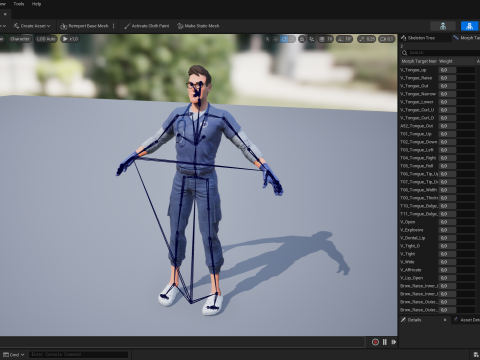This screenshot has width=480, height=360.
Task: Select the V_Wide morph target
Action: [x=407, y=262]
